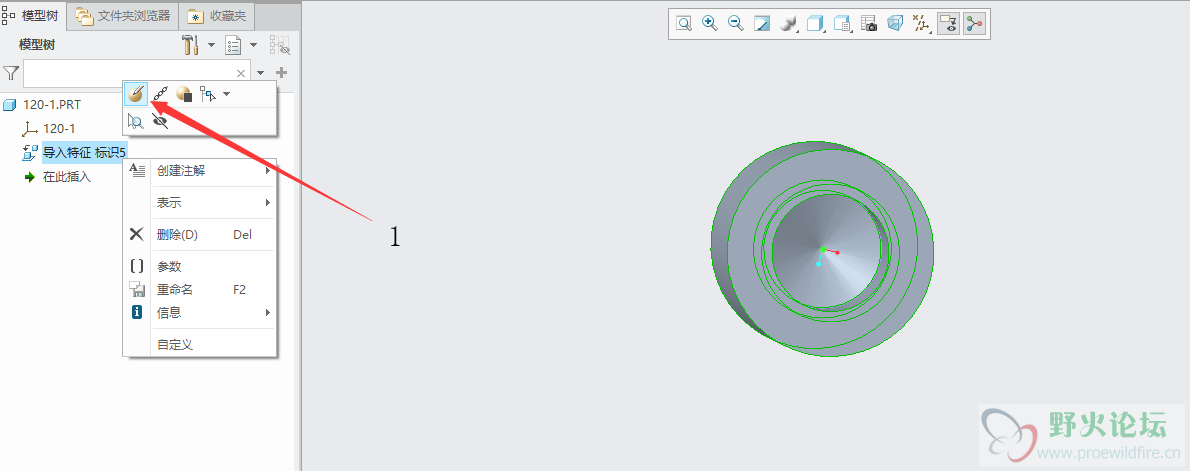The height and width of the screenshot is (471, 1190).
Task: Click the import feature icon
Action: 30,152
